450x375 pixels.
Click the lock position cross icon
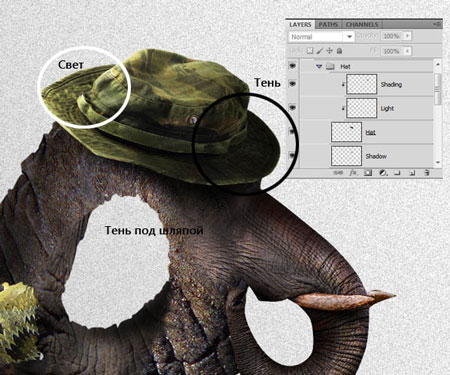pyautogui.click(x=330, y=51)
